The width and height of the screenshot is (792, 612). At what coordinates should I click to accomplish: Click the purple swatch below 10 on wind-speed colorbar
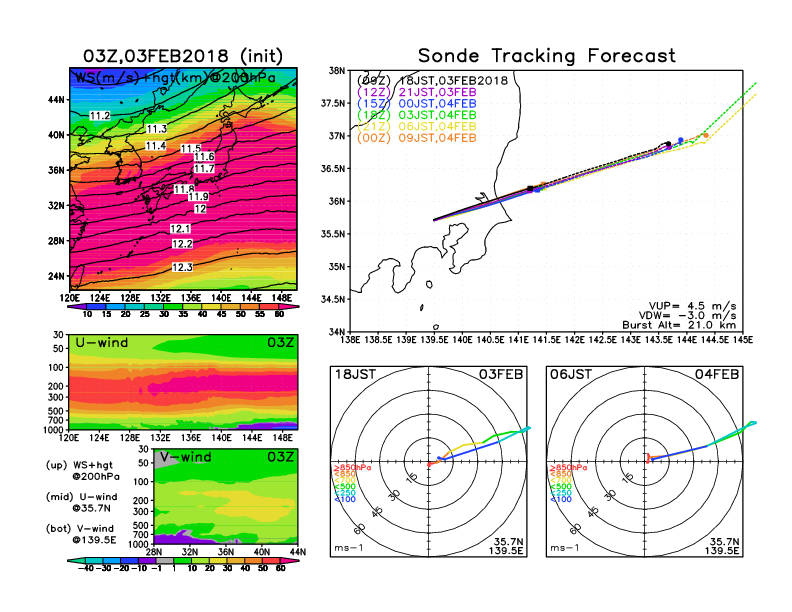coord(76,306)
